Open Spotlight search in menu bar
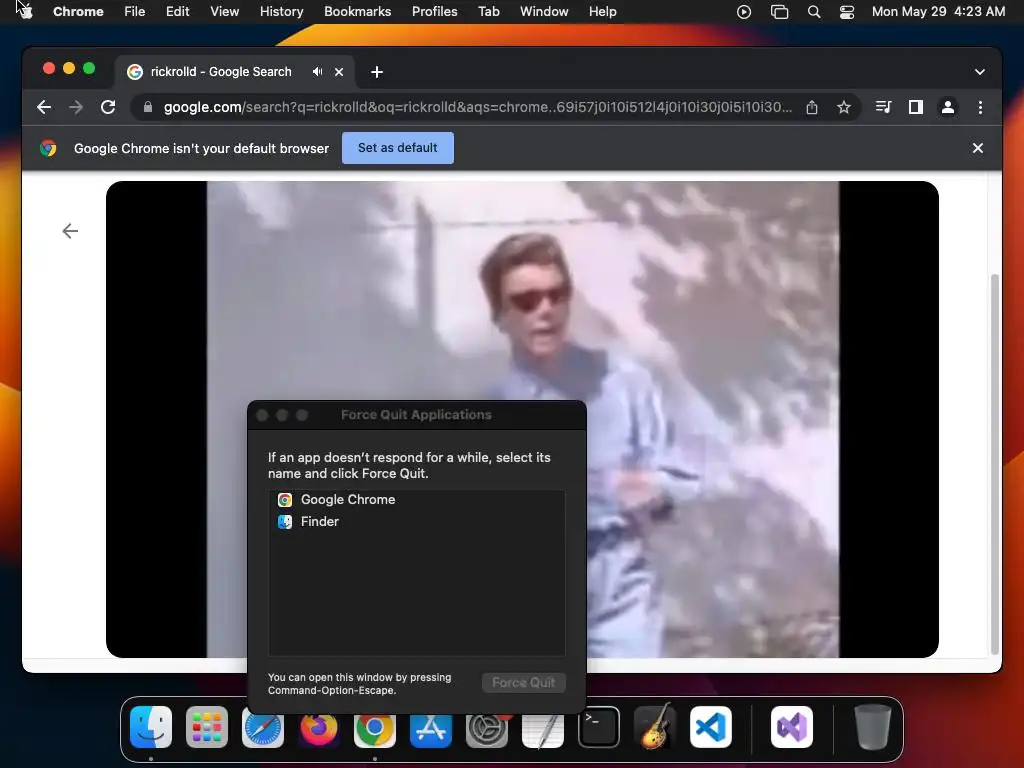 [x=814, y=12]
